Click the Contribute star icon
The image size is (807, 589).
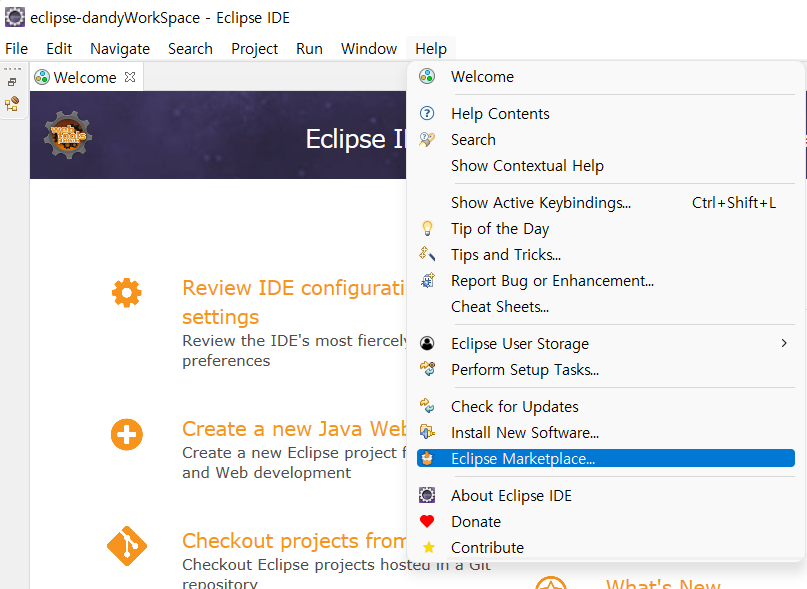[x=428, y=547]
